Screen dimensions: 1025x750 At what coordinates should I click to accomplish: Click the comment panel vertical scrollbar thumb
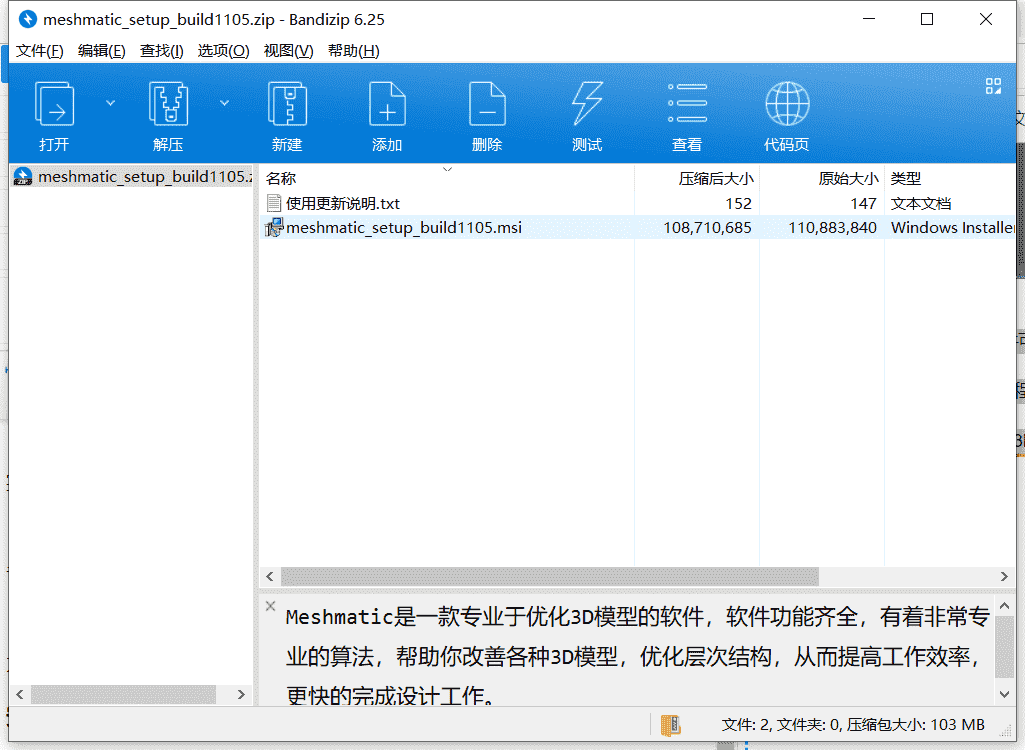(x=1005, y=646)
